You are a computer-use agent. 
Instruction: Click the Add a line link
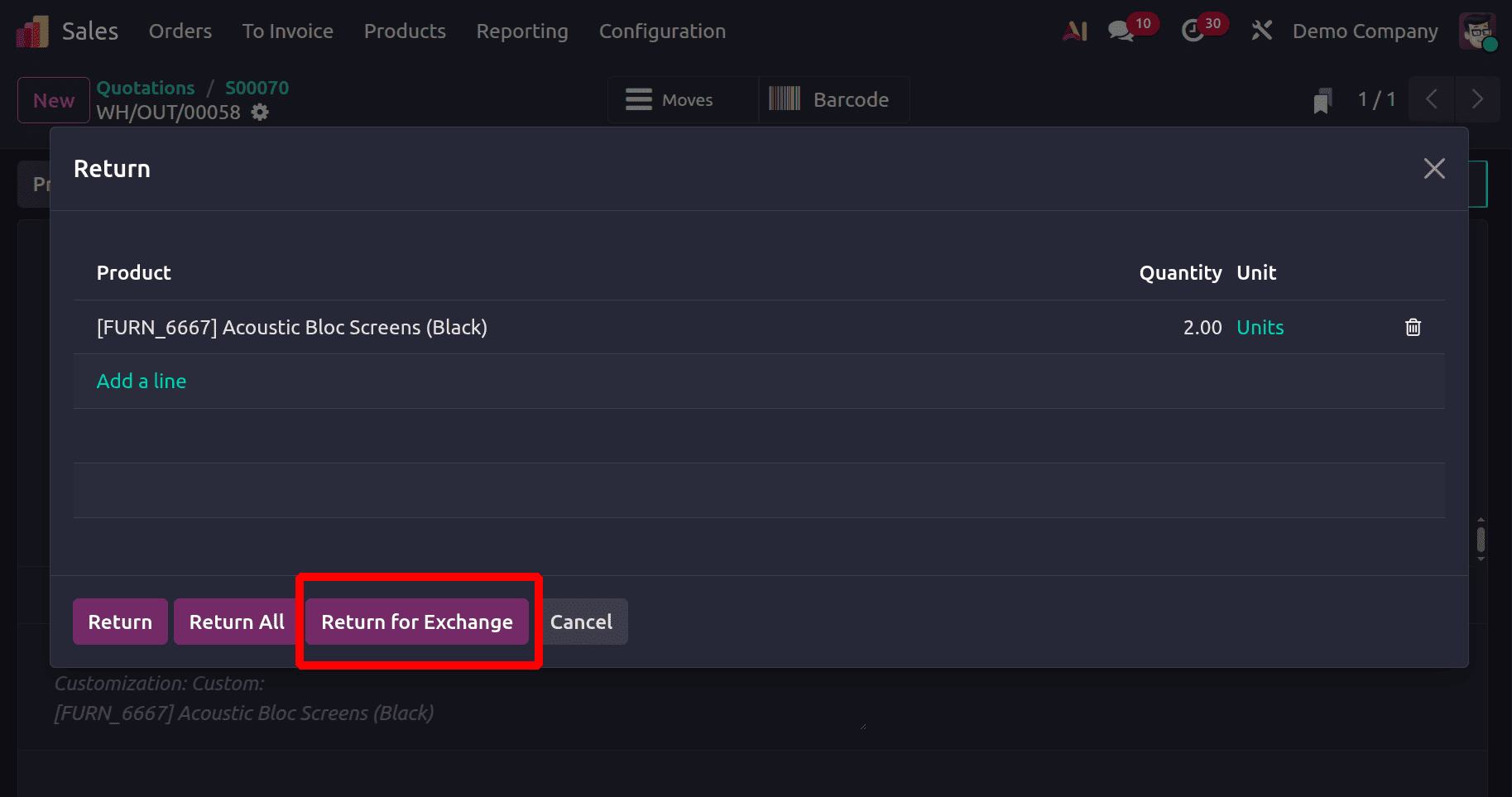coord(142,382)
